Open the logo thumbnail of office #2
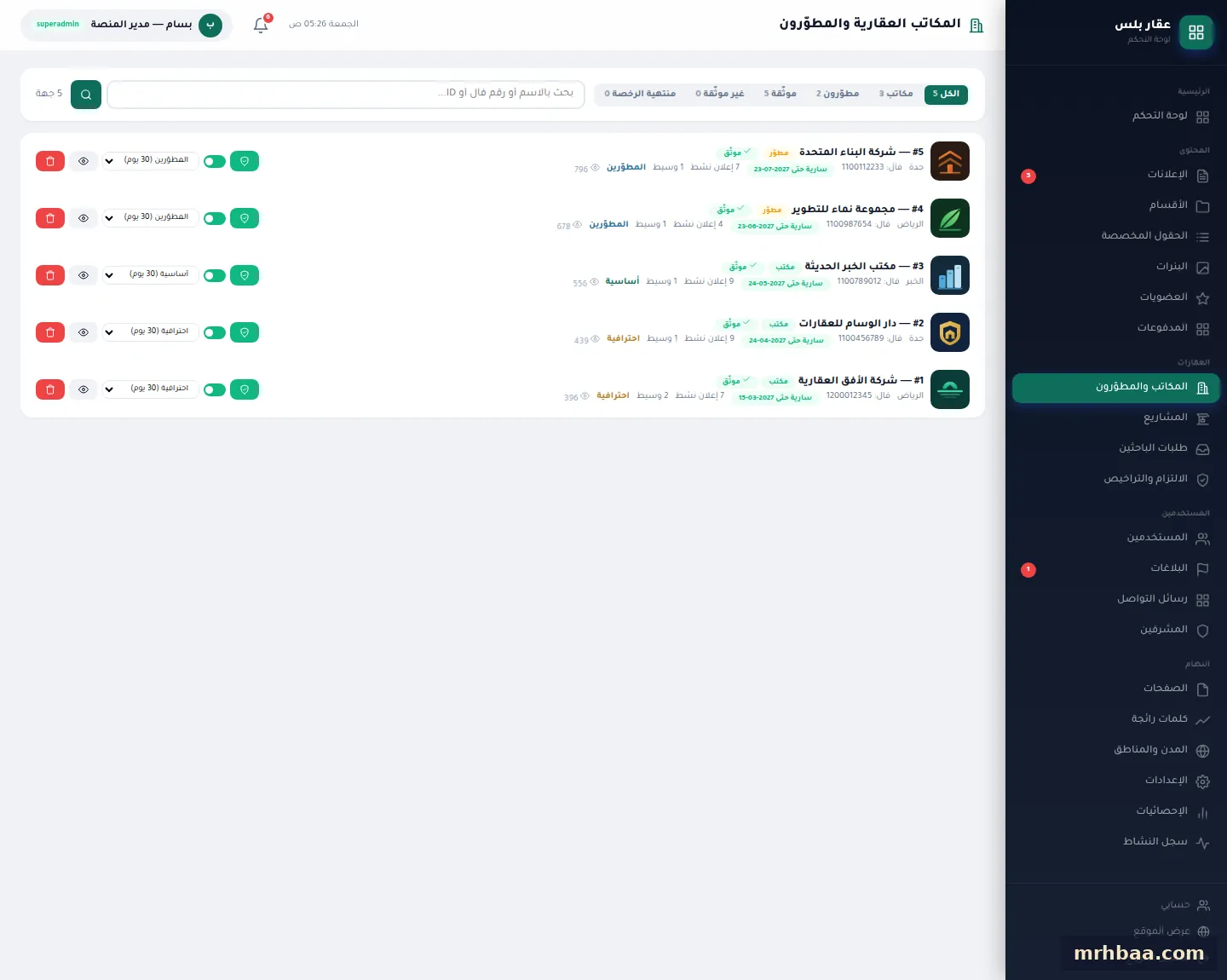The width and height of the screenshot is (1227, 980). point(950,332)
